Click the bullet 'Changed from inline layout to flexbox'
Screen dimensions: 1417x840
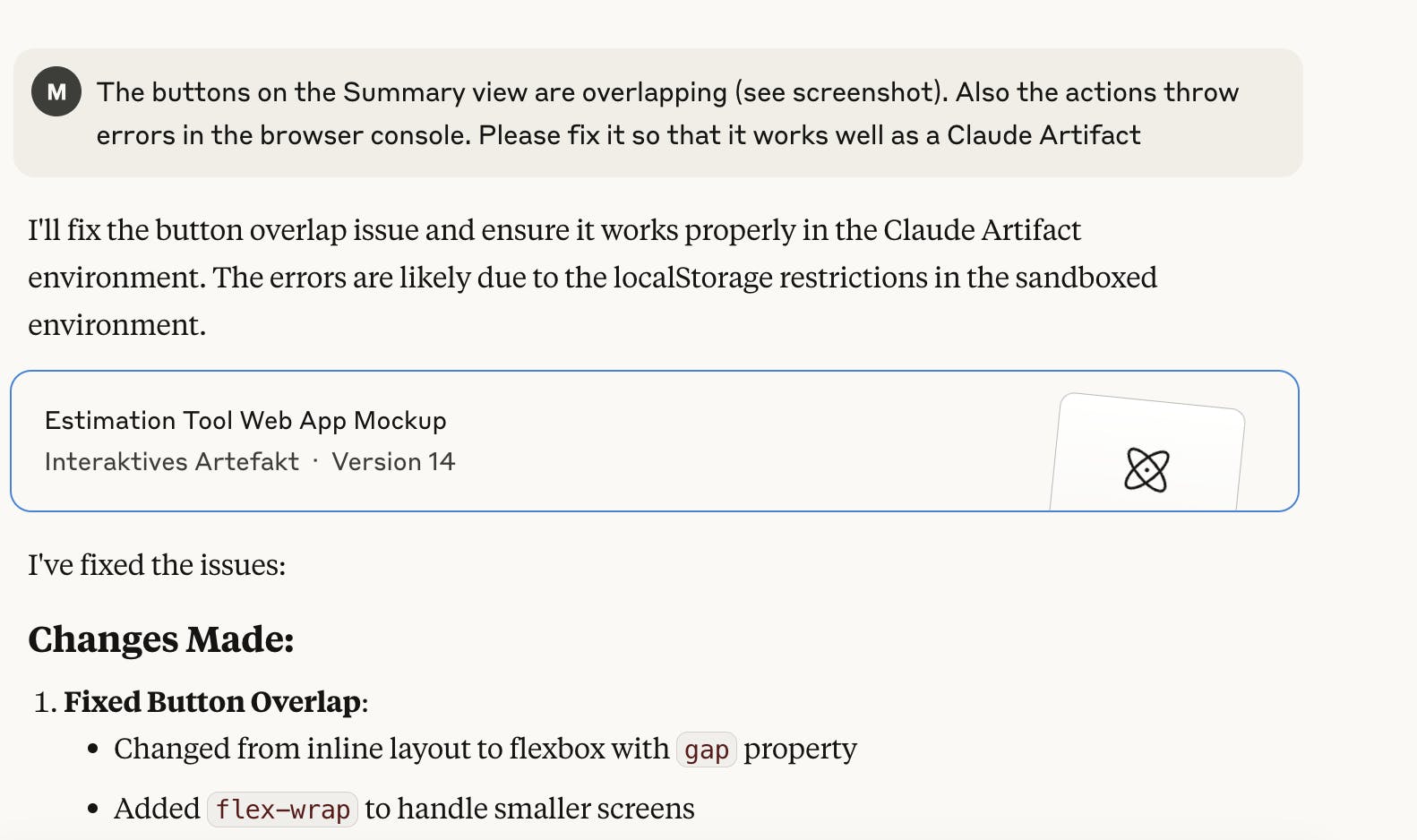(485, 749)
